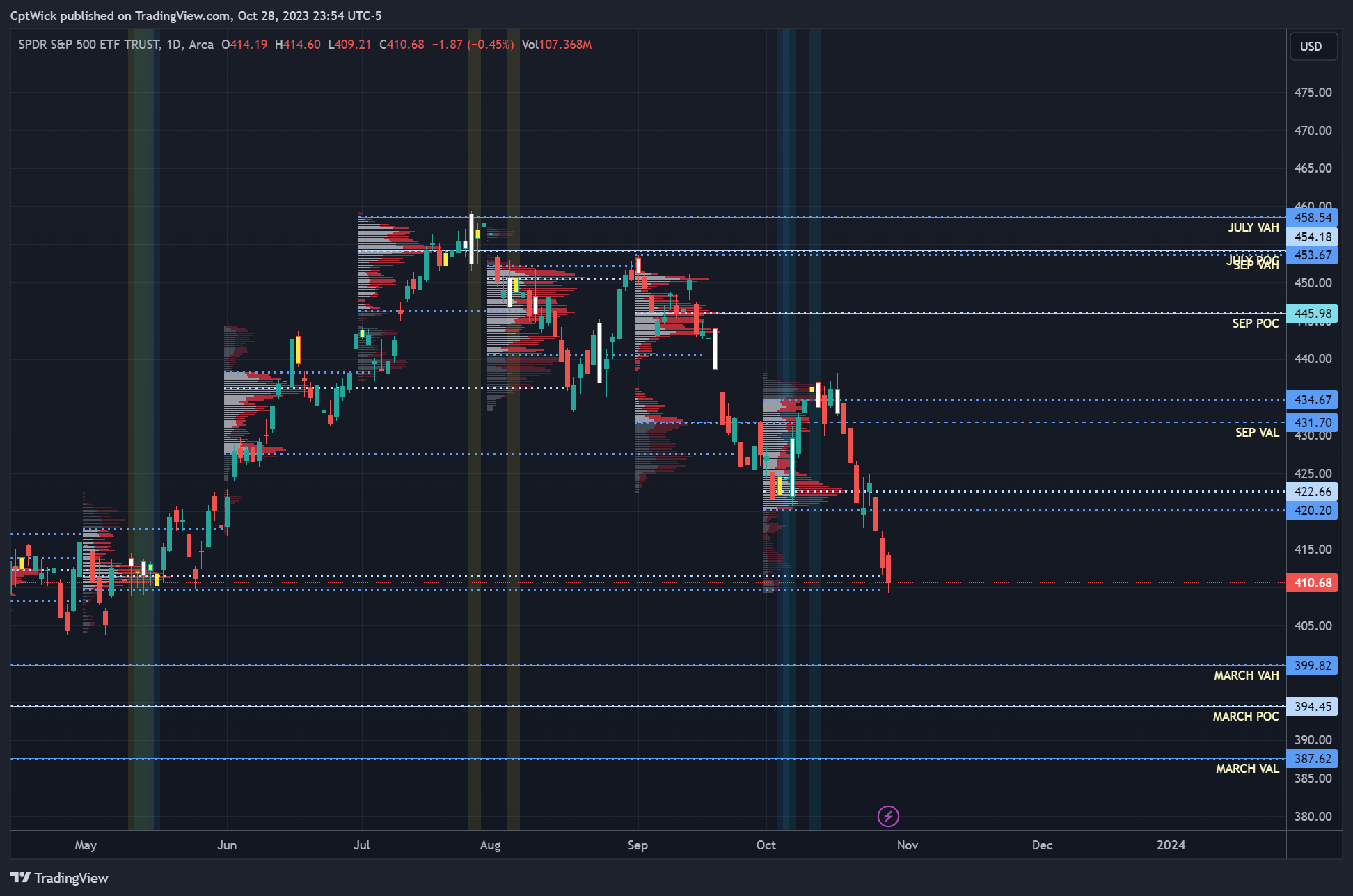Click the 2024 label on time axis
Screen dimensions: 1353x896
click(x=1170, y=845)
